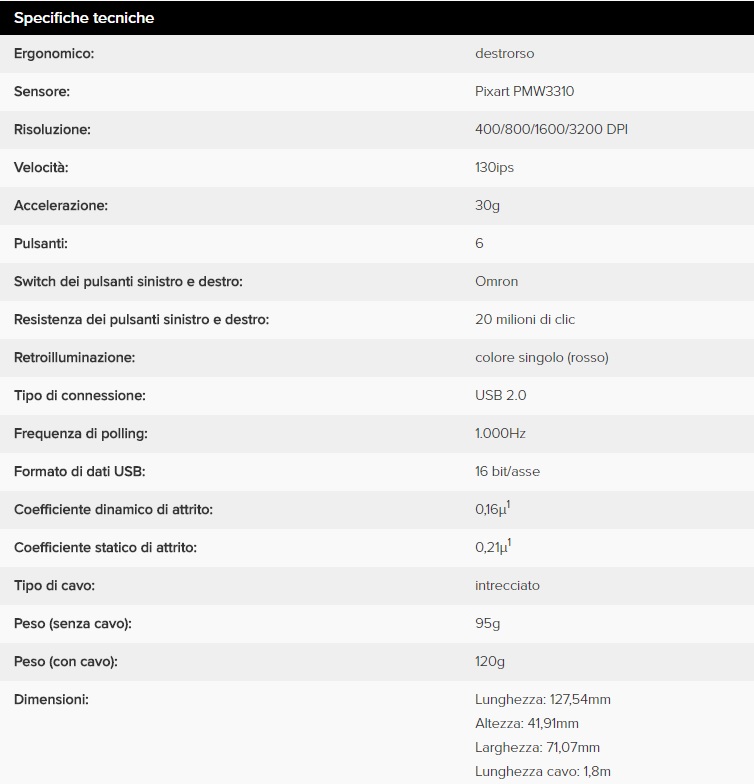Click the Ergonomico label

[x=54, y=53]
